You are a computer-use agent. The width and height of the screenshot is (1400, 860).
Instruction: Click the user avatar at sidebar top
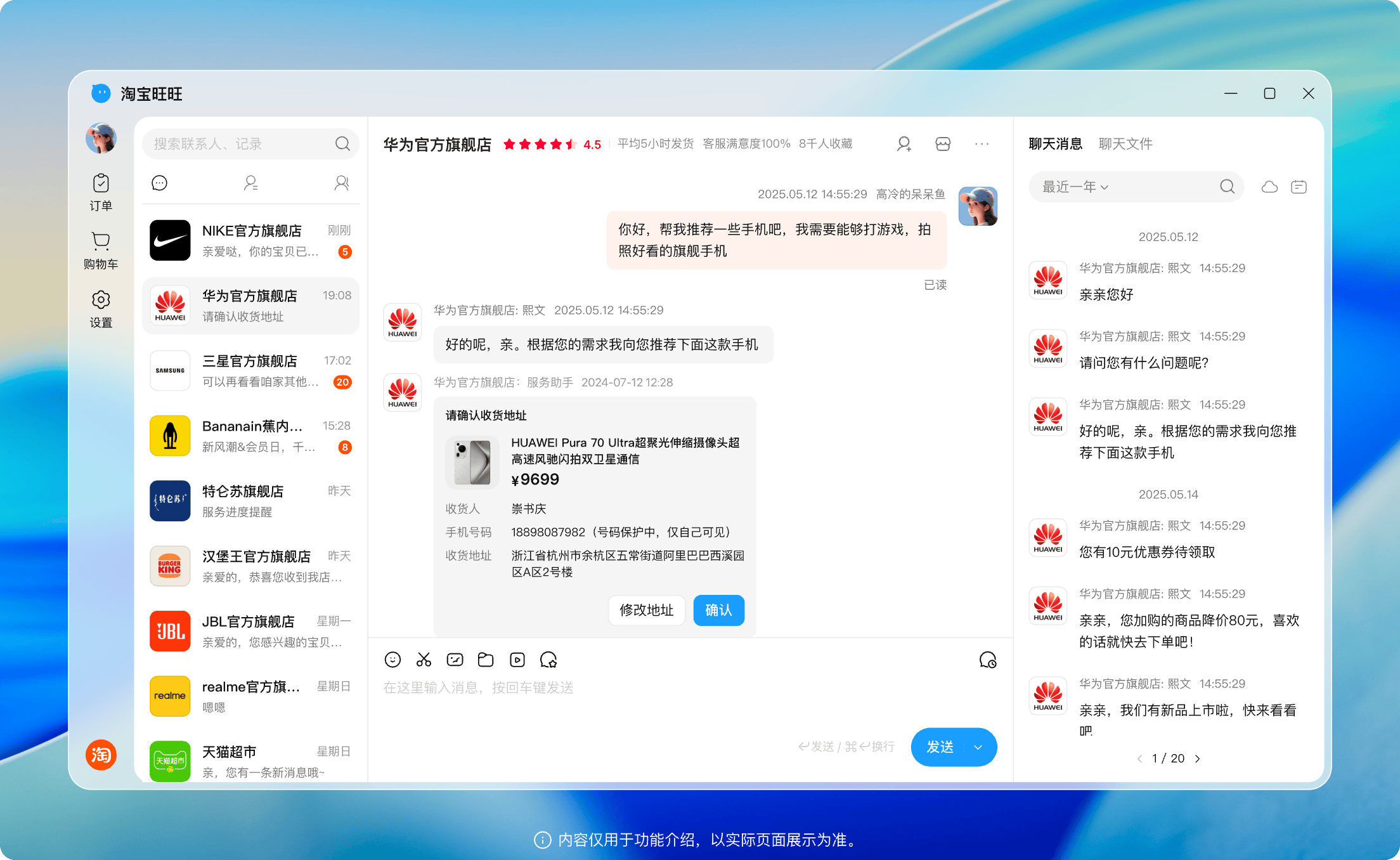tap(101, 138)
